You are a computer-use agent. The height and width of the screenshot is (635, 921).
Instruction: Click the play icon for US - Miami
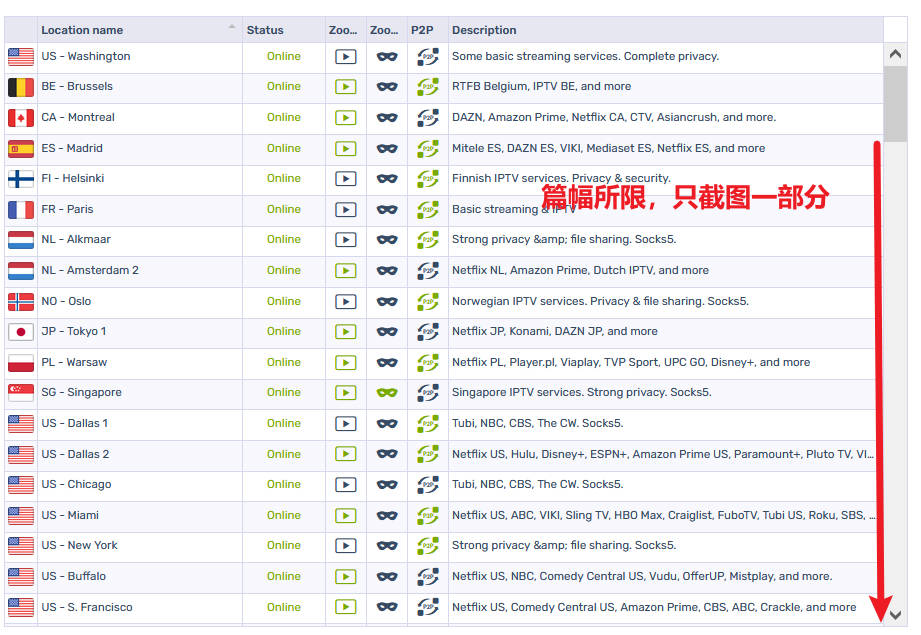pos(345,515)
